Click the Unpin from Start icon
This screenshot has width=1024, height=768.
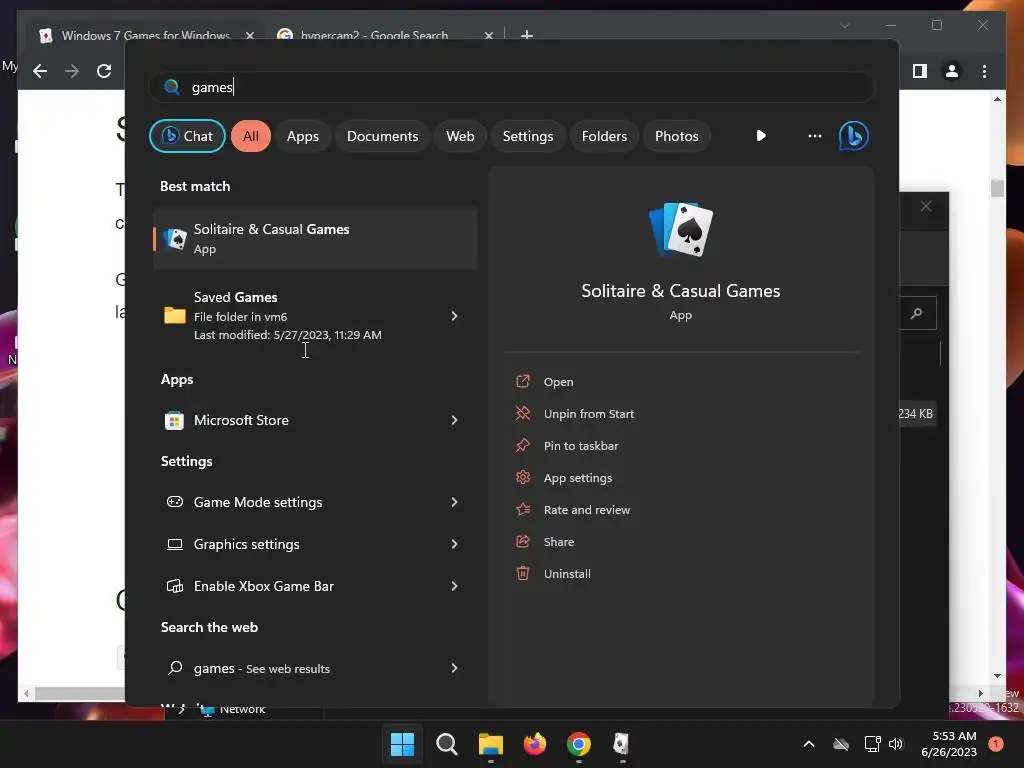point(522,413)
